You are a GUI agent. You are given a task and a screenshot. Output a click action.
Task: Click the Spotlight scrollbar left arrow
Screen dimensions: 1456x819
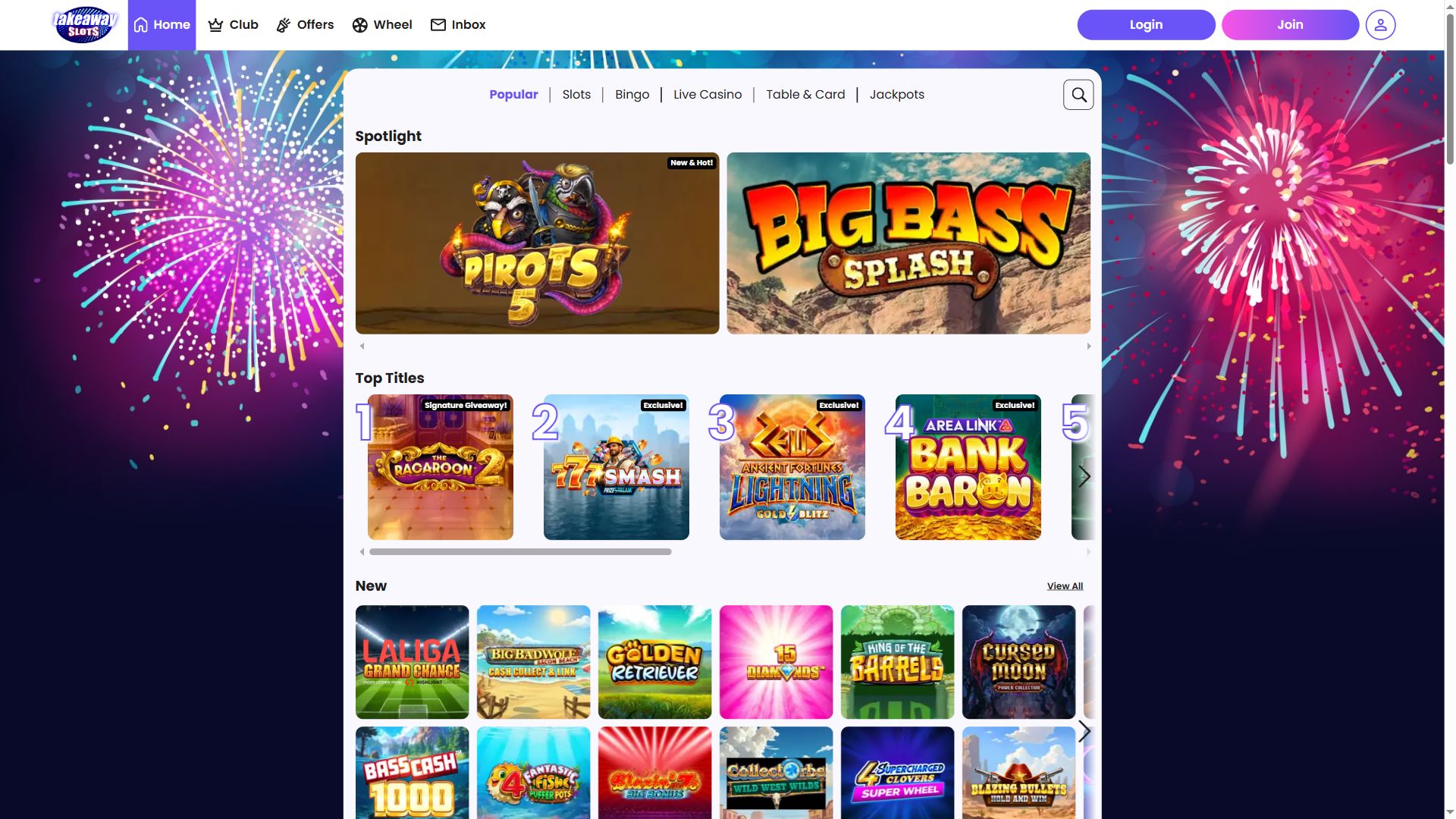click(x=362, y=346)
